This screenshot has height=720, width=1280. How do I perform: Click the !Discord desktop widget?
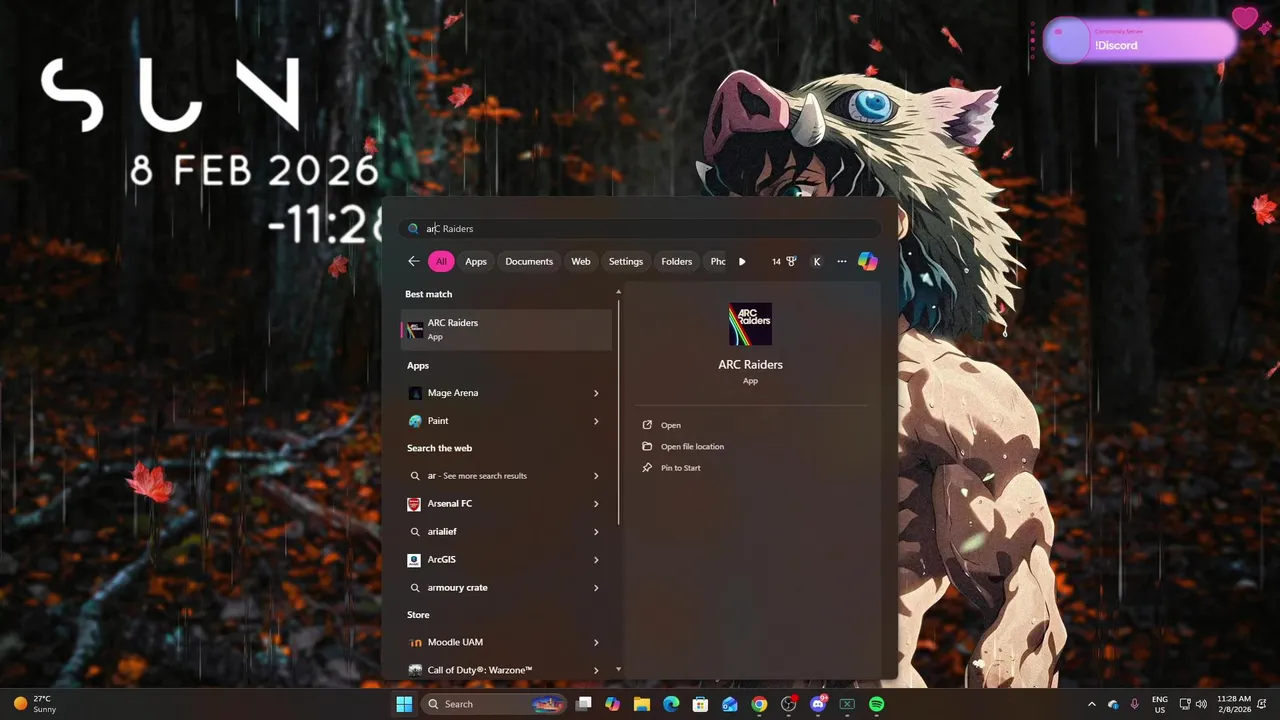click(1141, 41)
